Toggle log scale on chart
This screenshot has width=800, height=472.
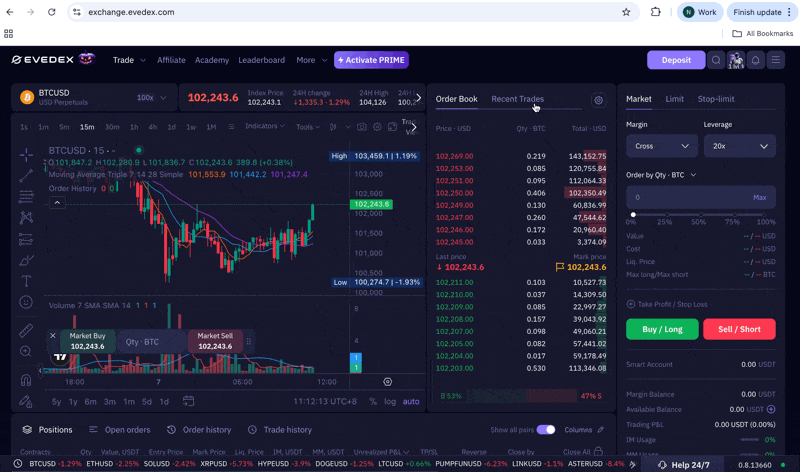tap(390, 401)
